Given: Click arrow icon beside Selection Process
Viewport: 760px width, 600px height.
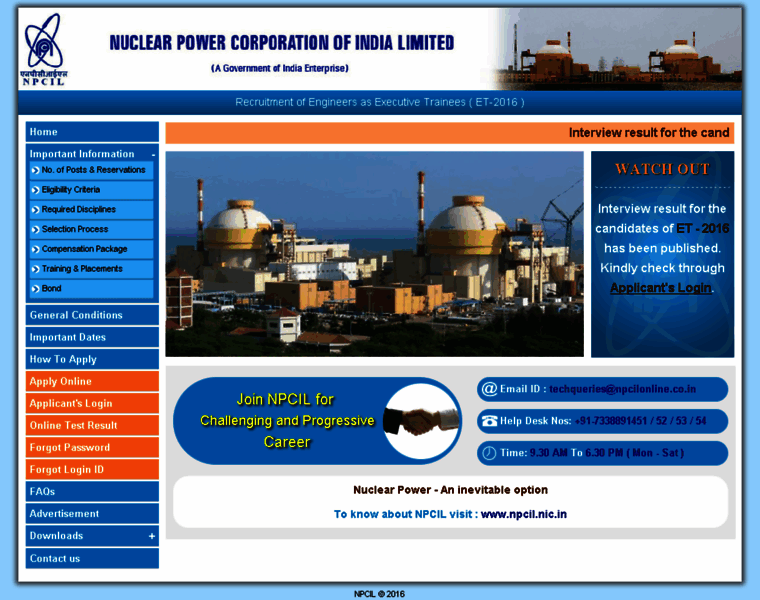Looking at the screenshot, I should coord(35,230).
